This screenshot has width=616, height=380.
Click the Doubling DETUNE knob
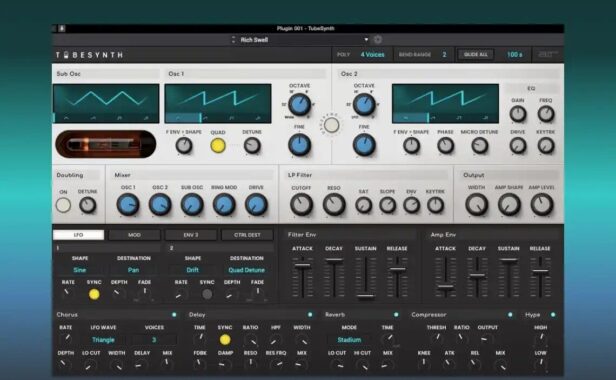[x=87, y=205]
